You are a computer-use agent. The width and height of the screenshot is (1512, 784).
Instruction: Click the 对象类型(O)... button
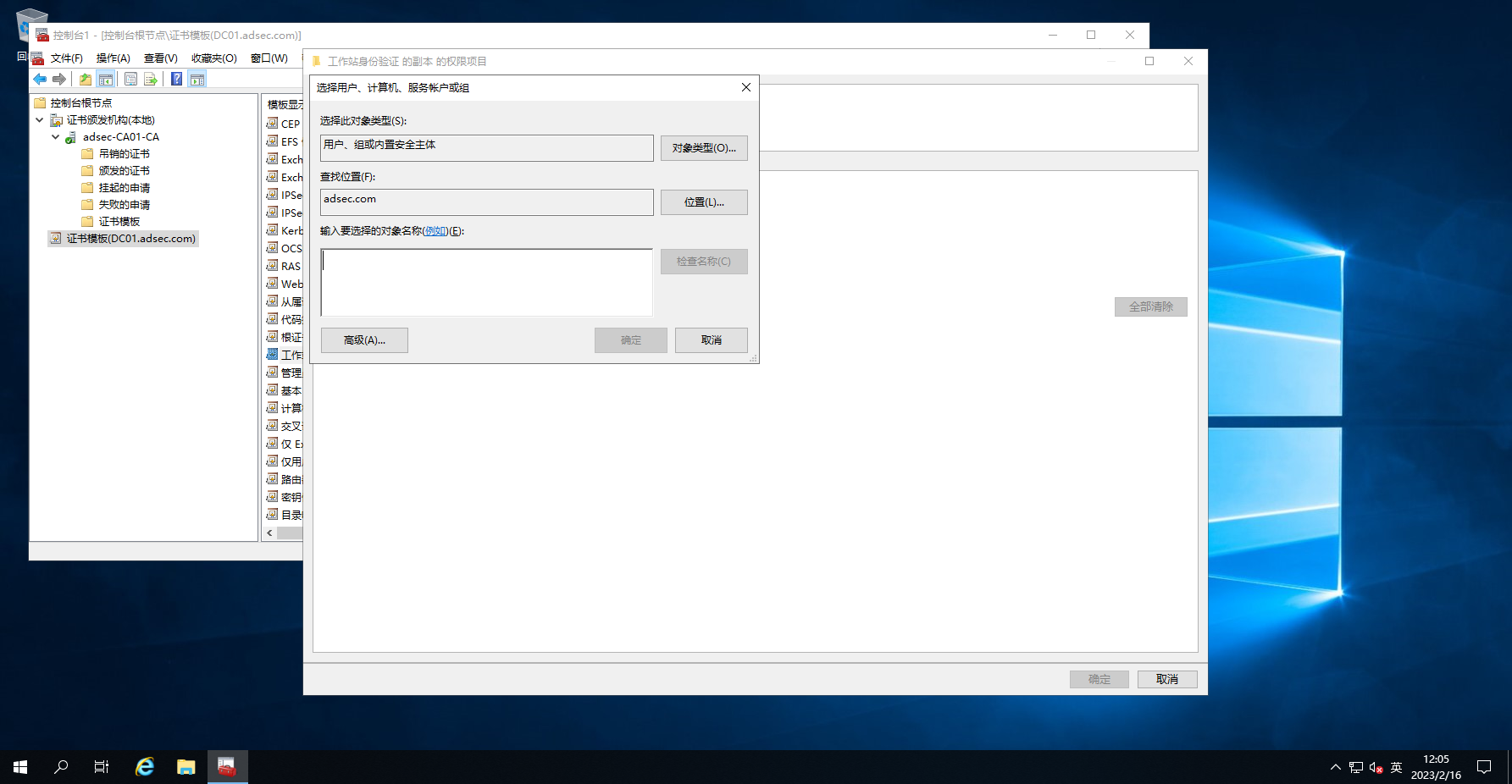coord(703,148)
